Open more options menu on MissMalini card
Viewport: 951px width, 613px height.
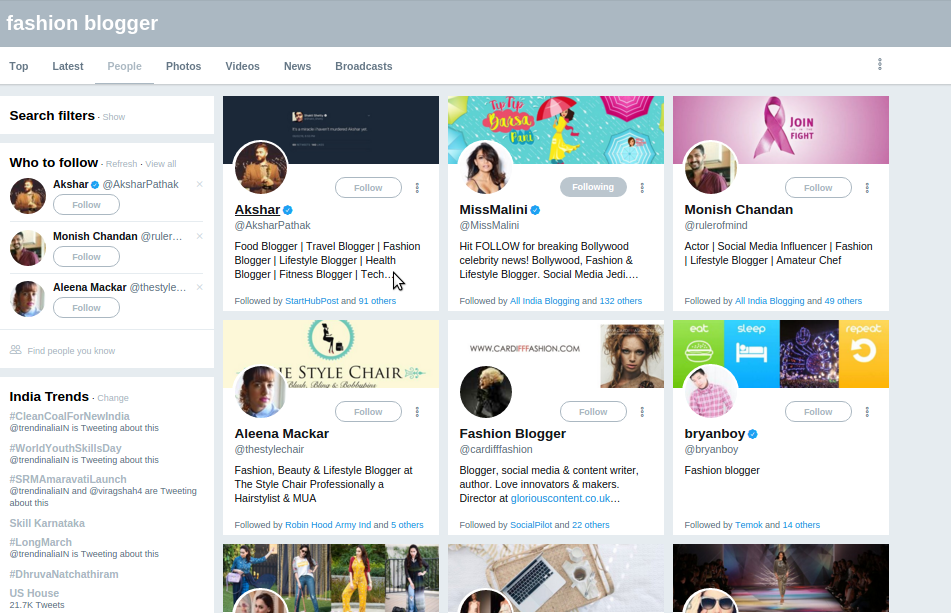(x=642, y=188)
